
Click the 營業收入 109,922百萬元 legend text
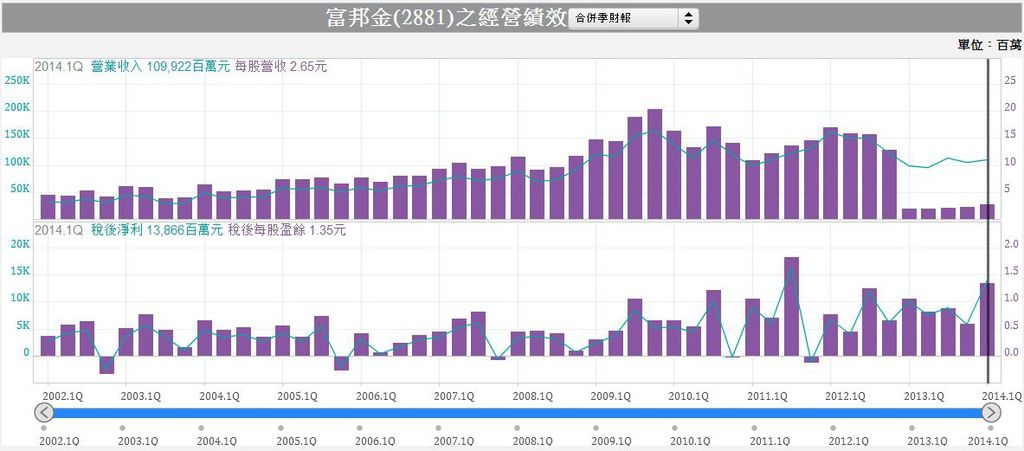pyautogui.click(x=161, y=67)
